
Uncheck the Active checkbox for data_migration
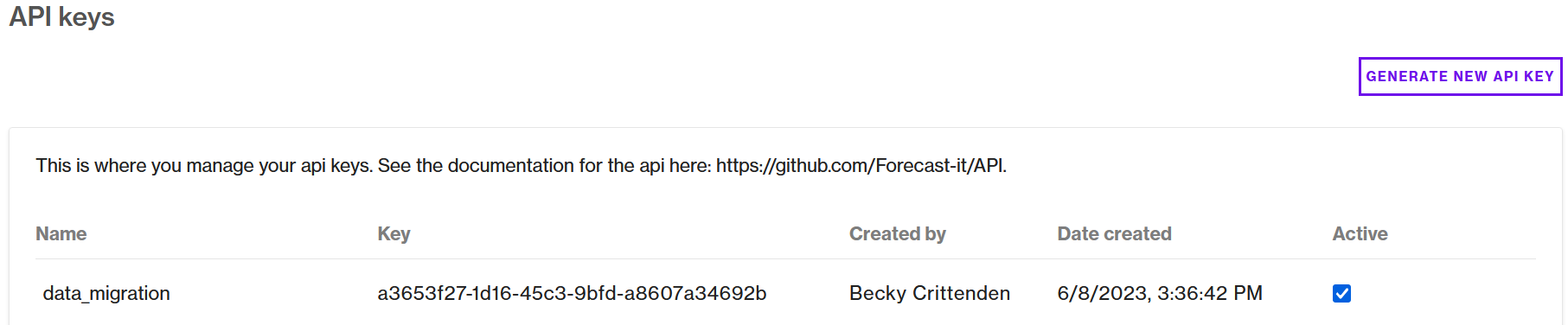click(1341, 294)
